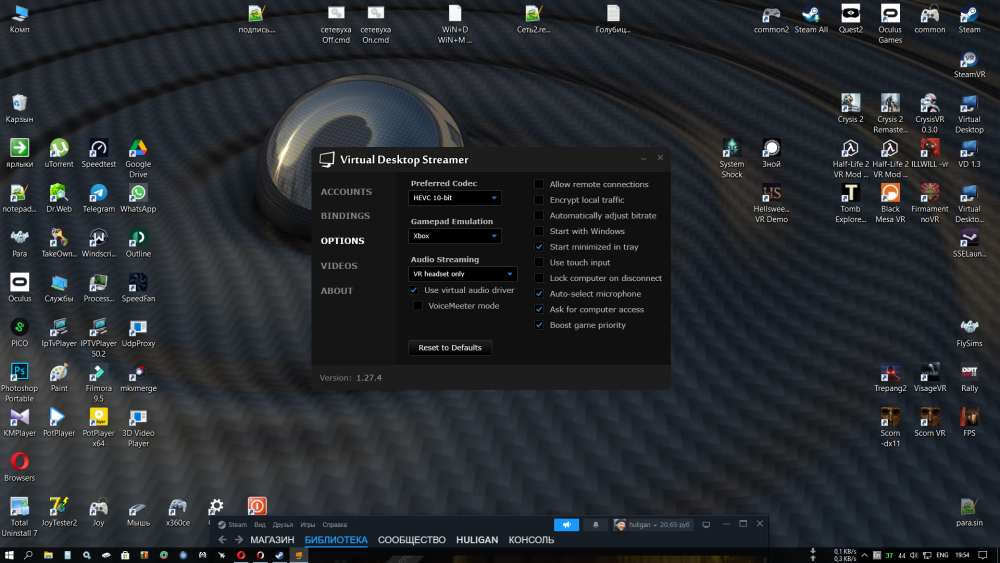Screen dimensions: 1000x563
Task: Select uTorrent desktop icon
Action: pos(59,154)
